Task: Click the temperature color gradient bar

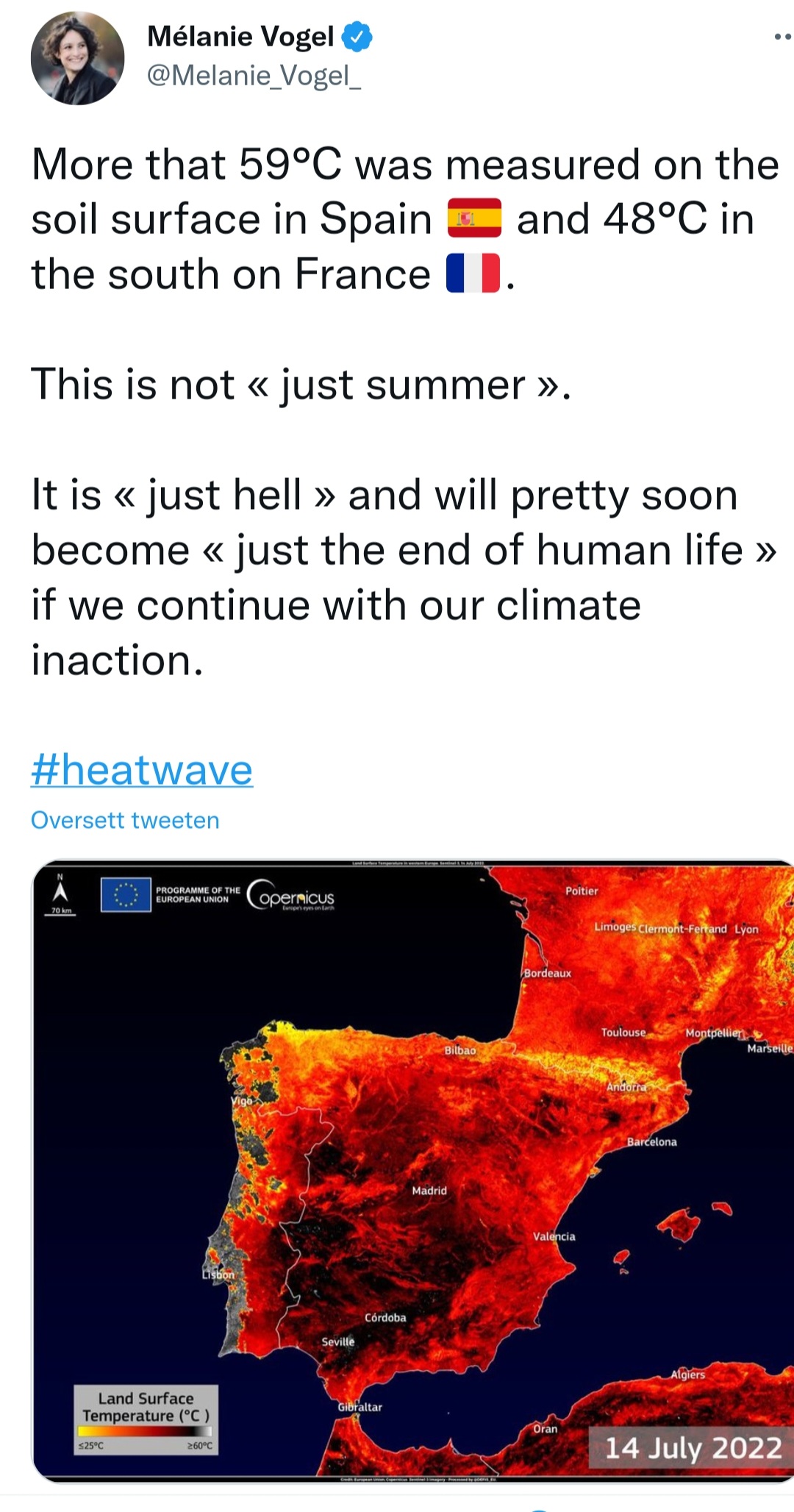Action: [x=145, y=1431]
